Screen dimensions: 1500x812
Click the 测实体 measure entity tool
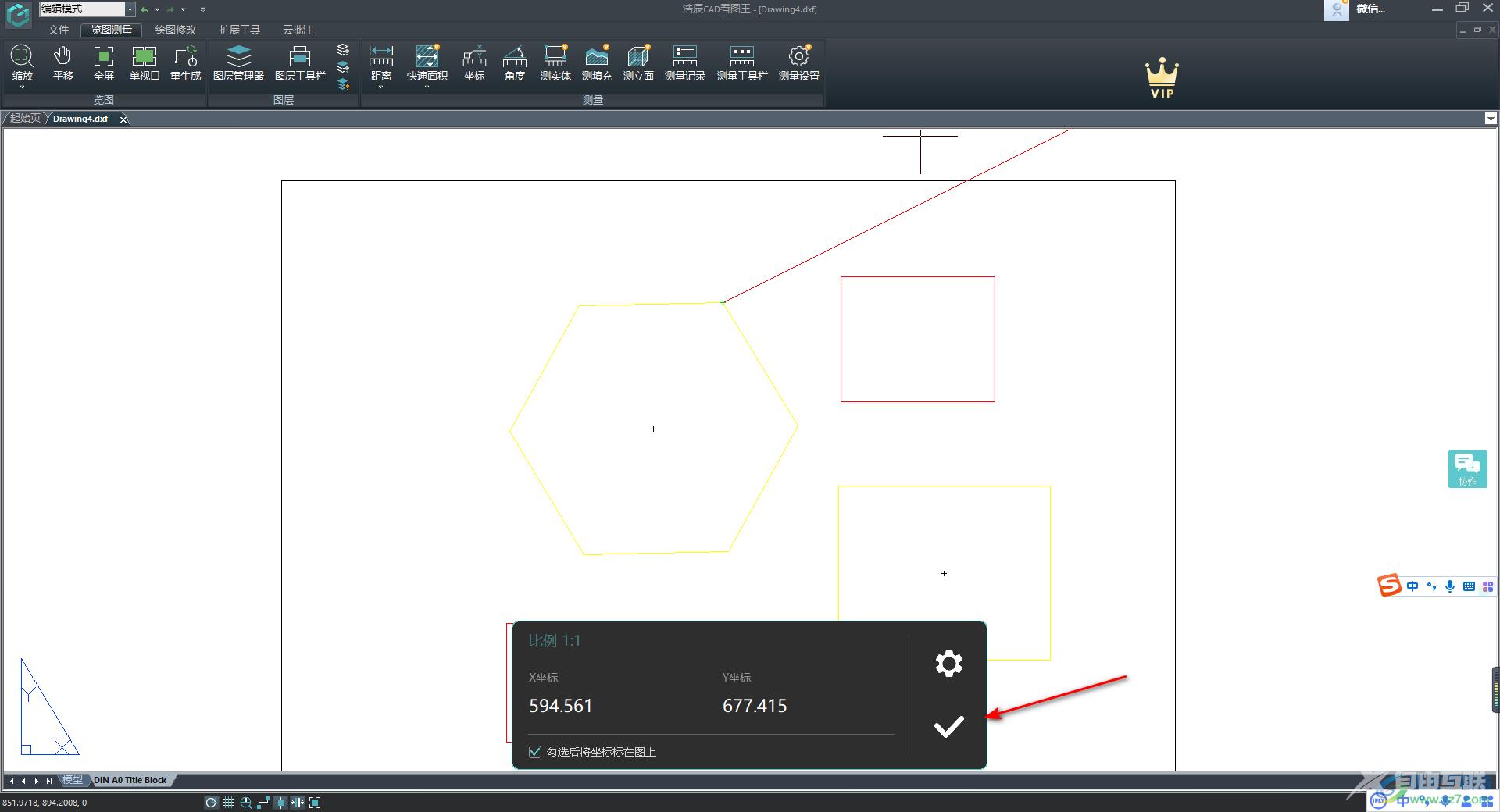tap(555, 62)
